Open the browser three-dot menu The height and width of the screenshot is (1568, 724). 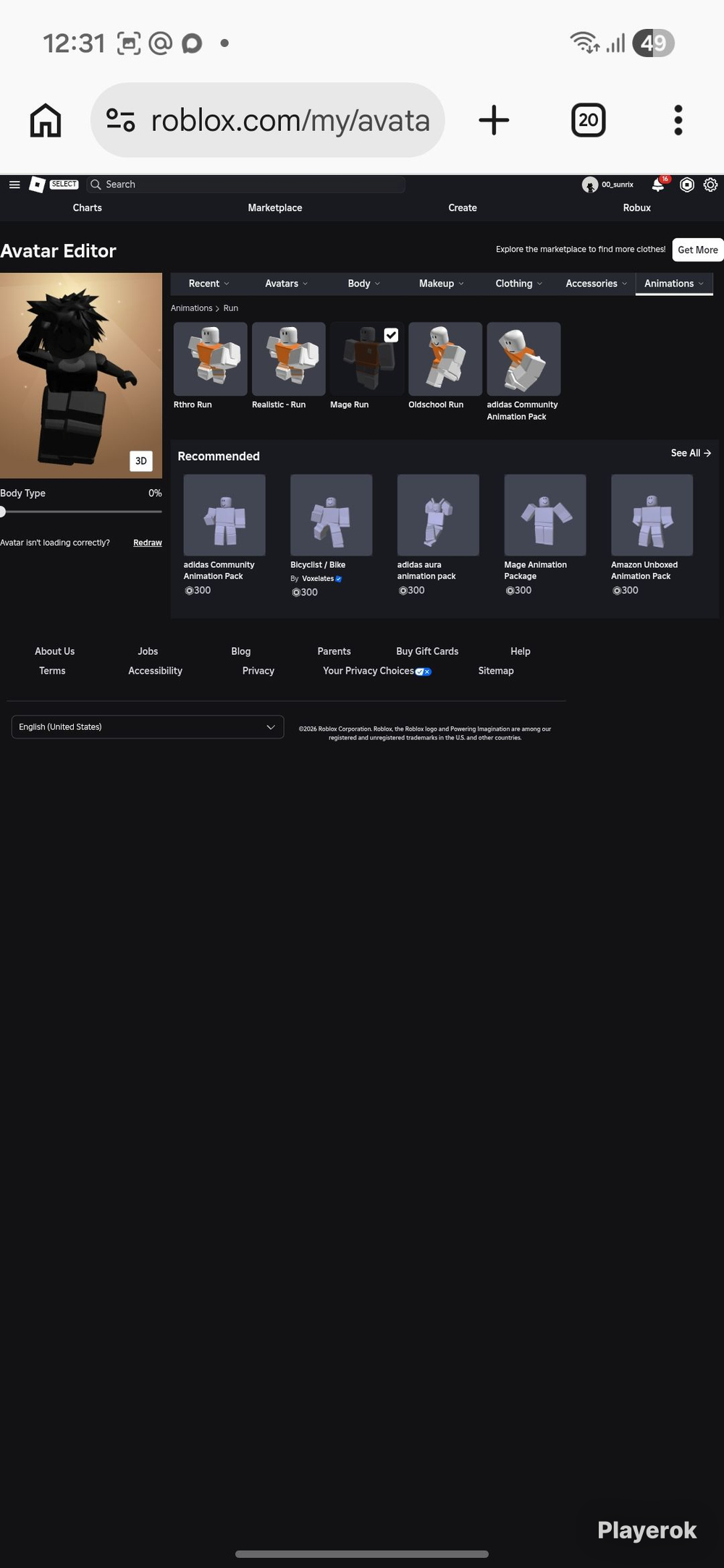coord(678,120)
